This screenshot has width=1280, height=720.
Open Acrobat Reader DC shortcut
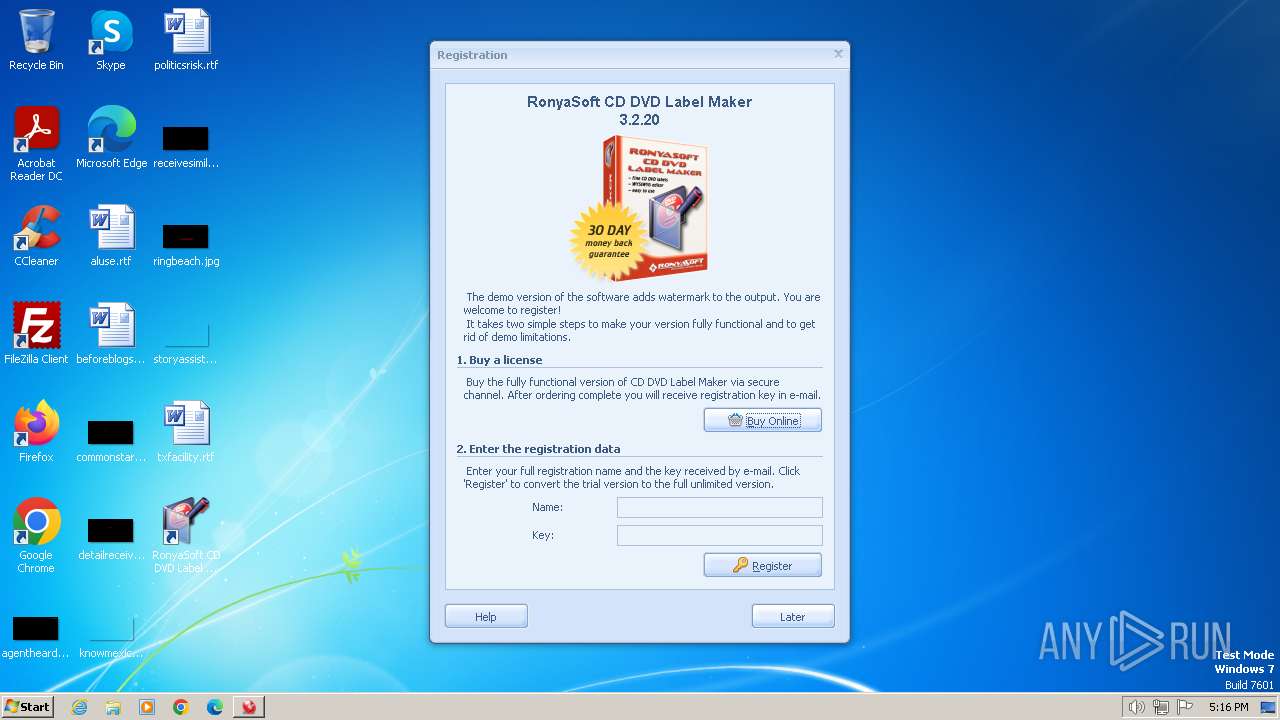point(36,144)
